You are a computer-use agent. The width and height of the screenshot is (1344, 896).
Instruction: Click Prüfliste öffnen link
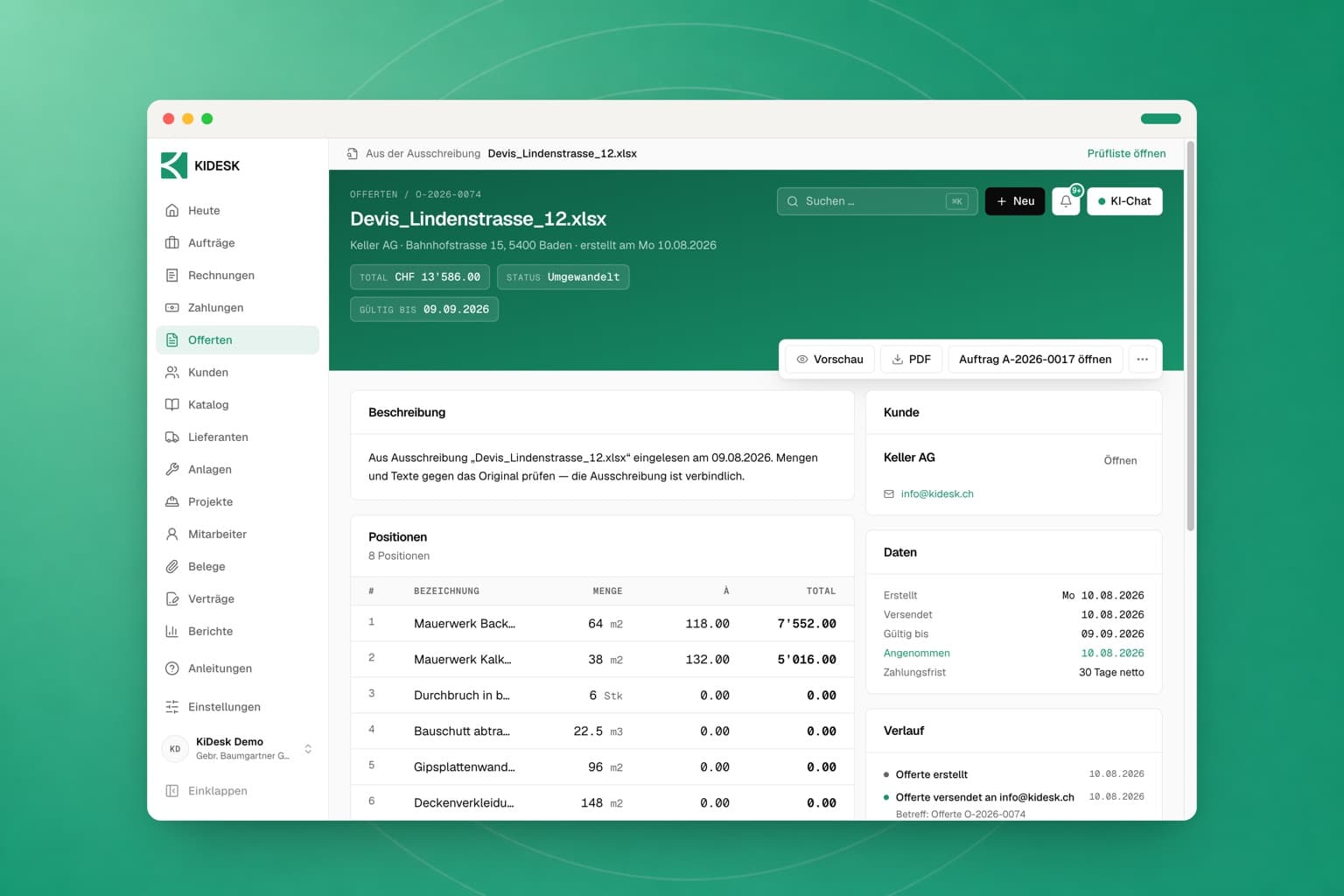click(1126, 153)
